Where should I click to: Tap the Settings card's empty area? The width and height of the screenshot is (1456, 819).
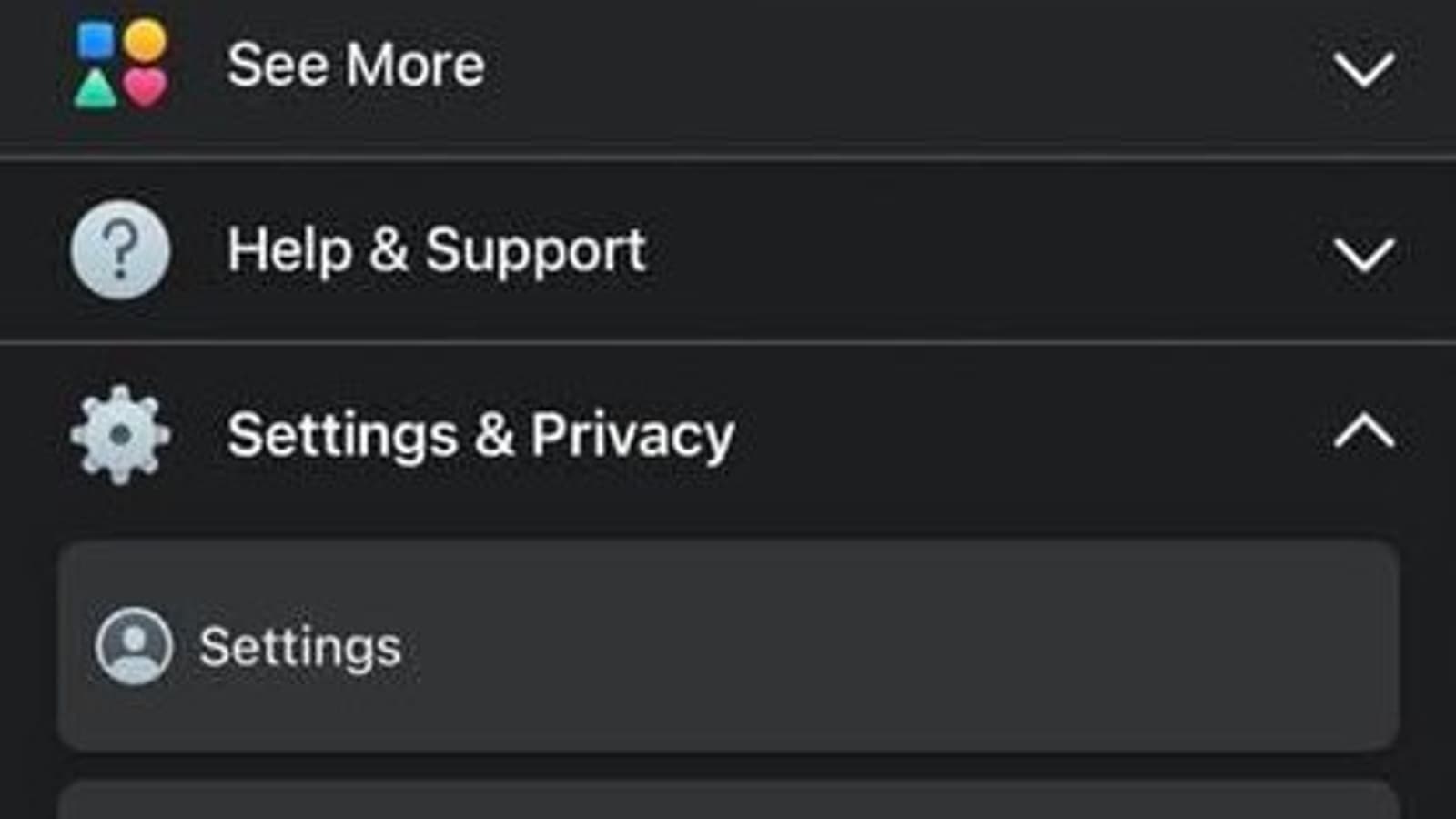(x=864, y=646)
